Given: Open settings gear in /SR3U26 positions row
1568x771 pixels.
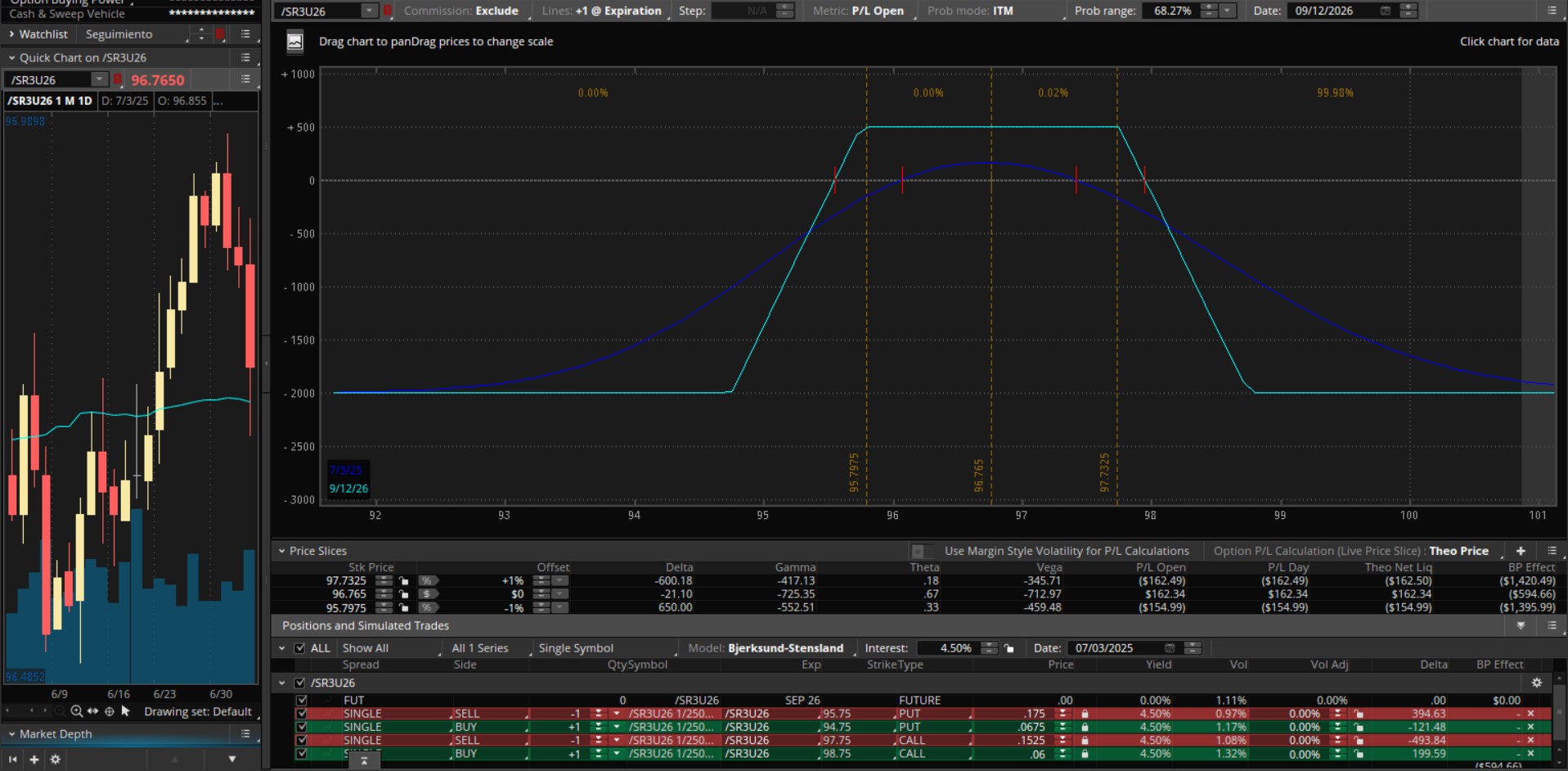Looking at the screenshot, I should (1536, 683).
